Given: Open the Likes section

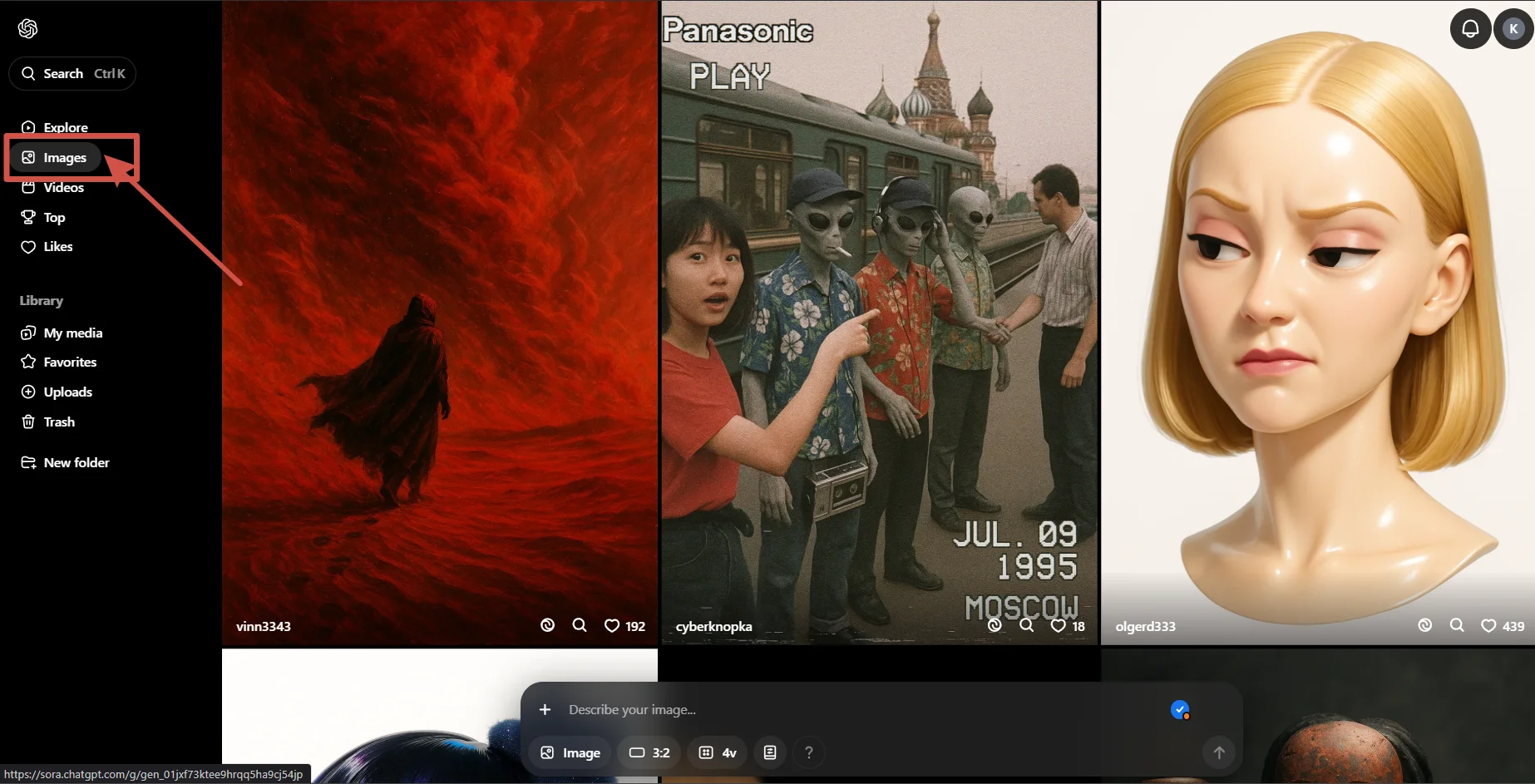Looking at the screenshot, I should click(x=47, y=246).
